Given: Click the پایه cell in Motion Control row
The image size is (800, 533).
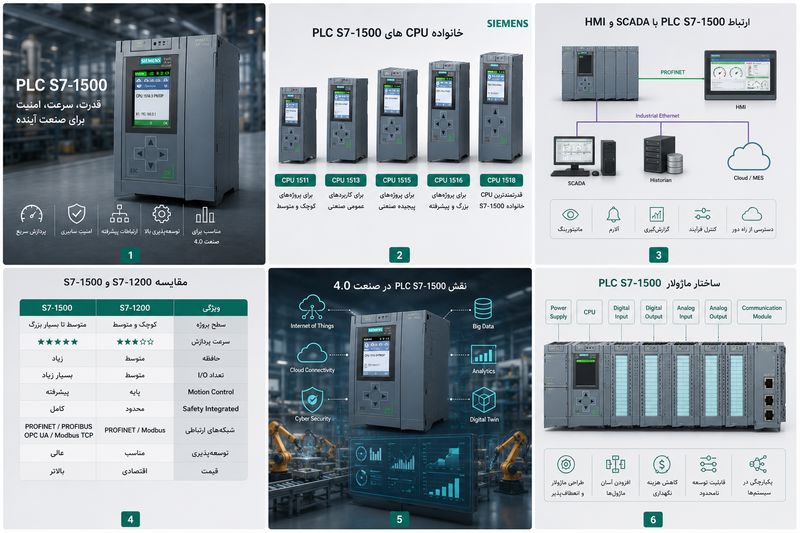Looking at the screenshot, I should (135, 392).
